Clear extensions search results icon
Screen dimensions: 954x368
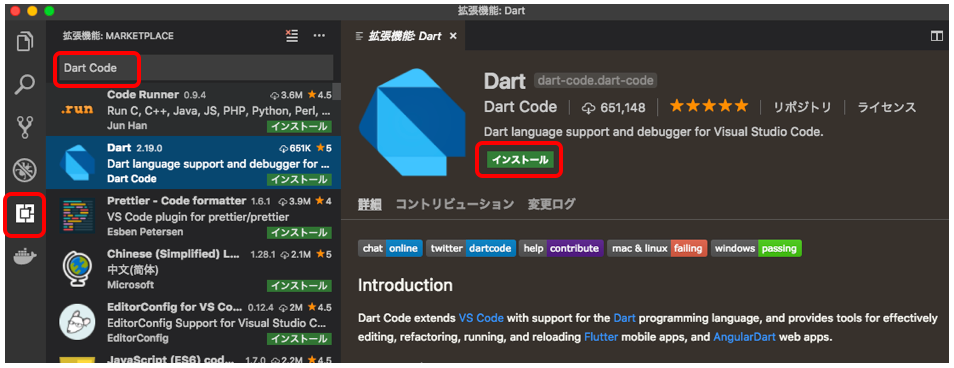click(292, 36)
